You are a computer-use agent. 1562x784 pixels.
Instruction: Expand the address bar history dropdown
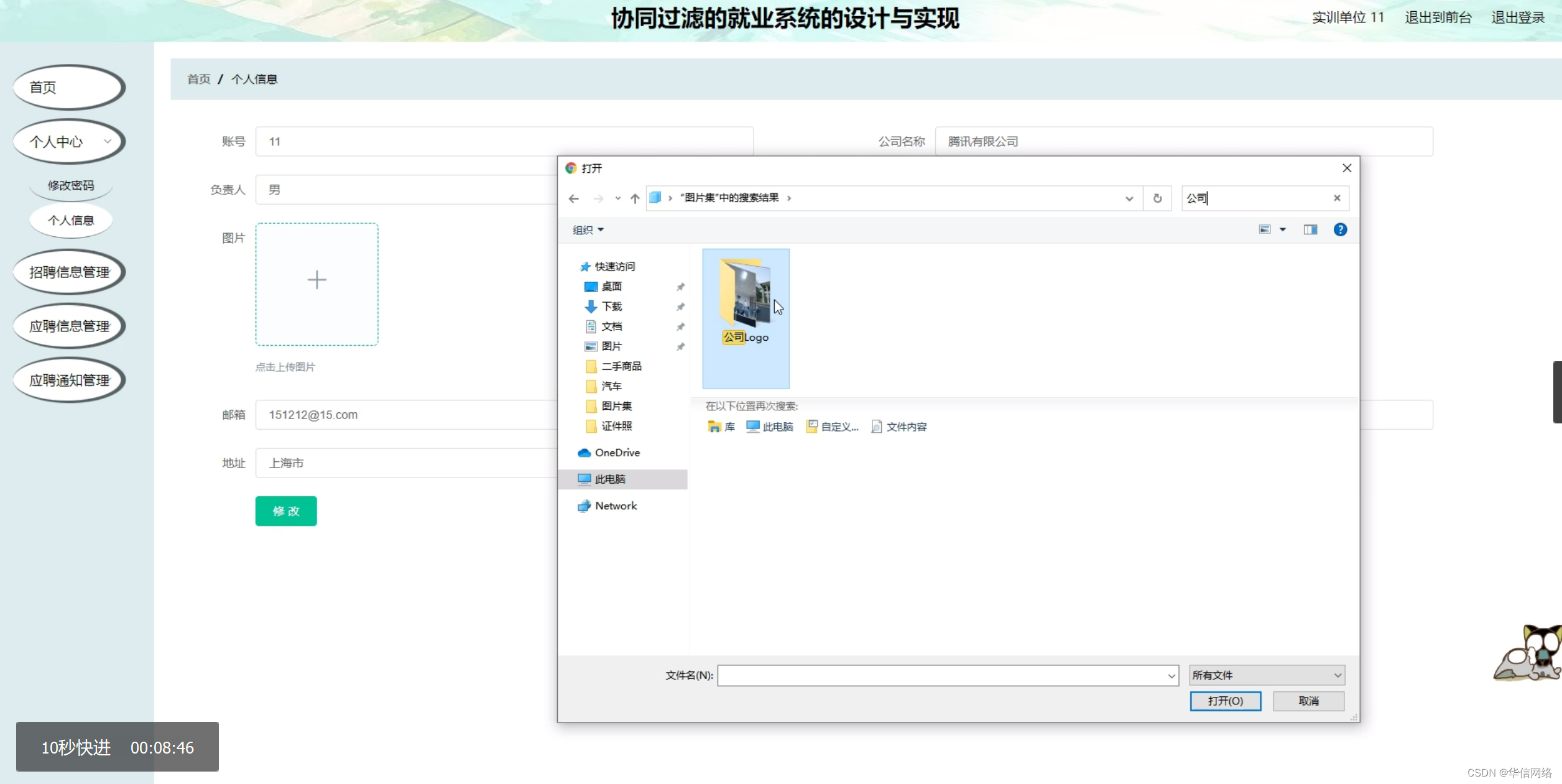pyautogui.click(x=1129, y=198)
